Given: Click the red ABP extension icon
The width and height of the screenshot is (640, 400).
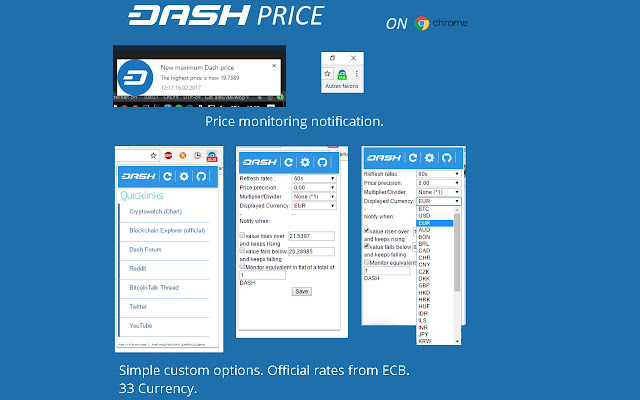Looking at the screenshot, I should (x=168, y=155).
